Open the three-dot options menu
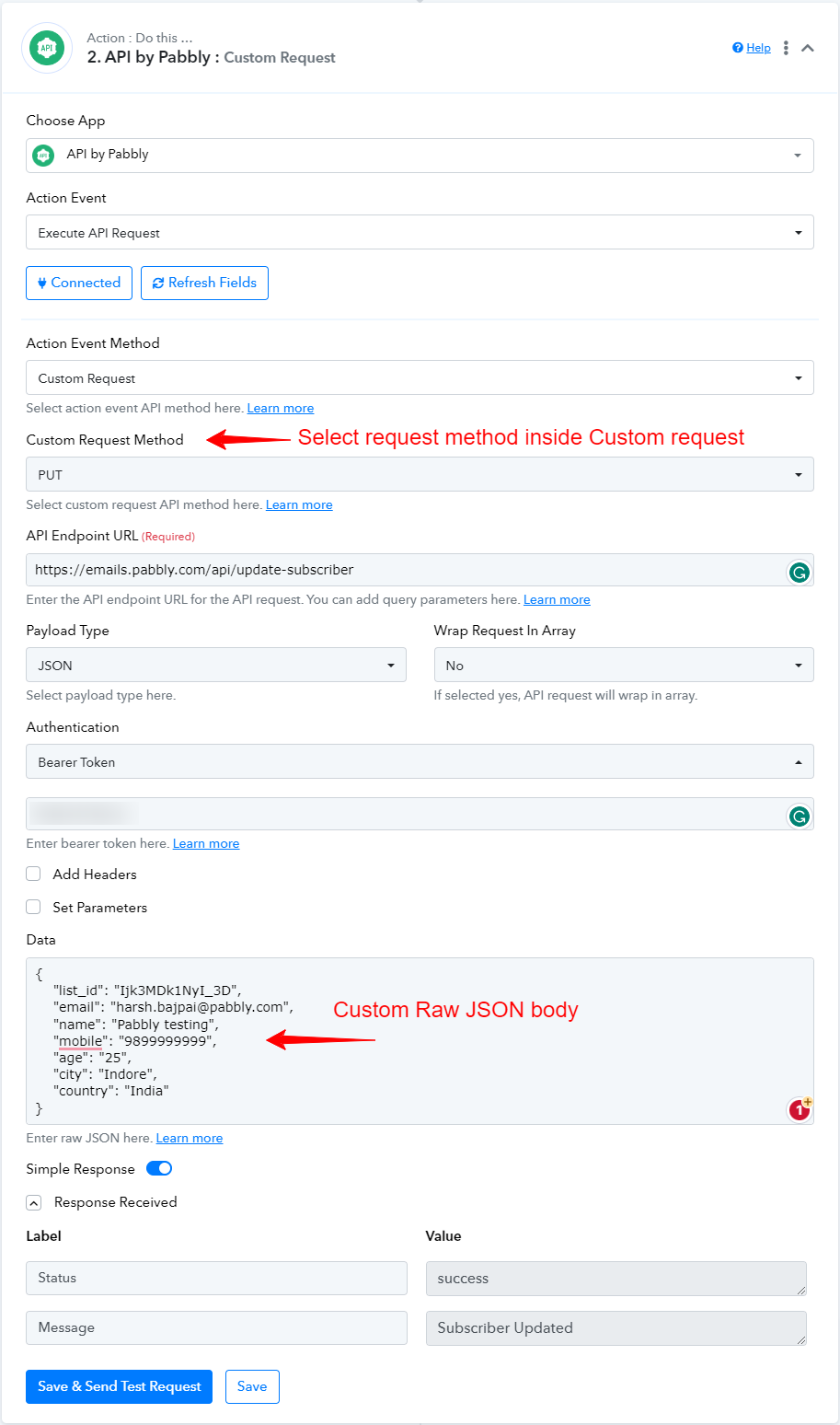Image resolution: width=840 pixels, height=1425 pixels. [786, 48]
